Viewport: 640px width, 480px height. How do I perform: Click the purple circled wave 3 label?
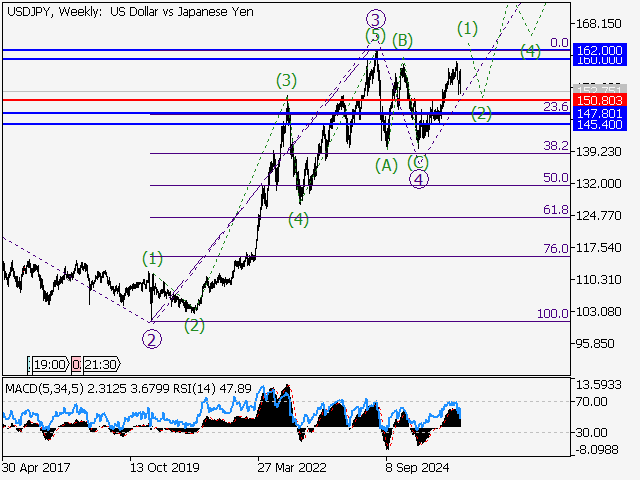click(375, 18)
